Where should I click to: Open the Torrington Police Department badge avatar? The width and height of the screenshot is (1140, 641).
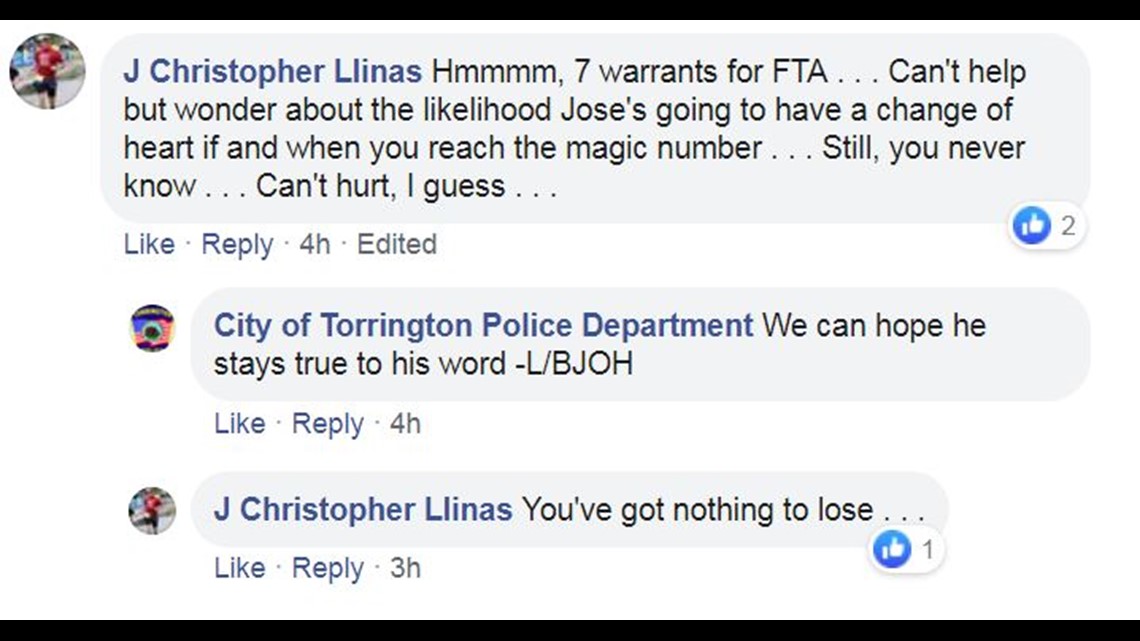pyautogui.click(x=152, y=328)
